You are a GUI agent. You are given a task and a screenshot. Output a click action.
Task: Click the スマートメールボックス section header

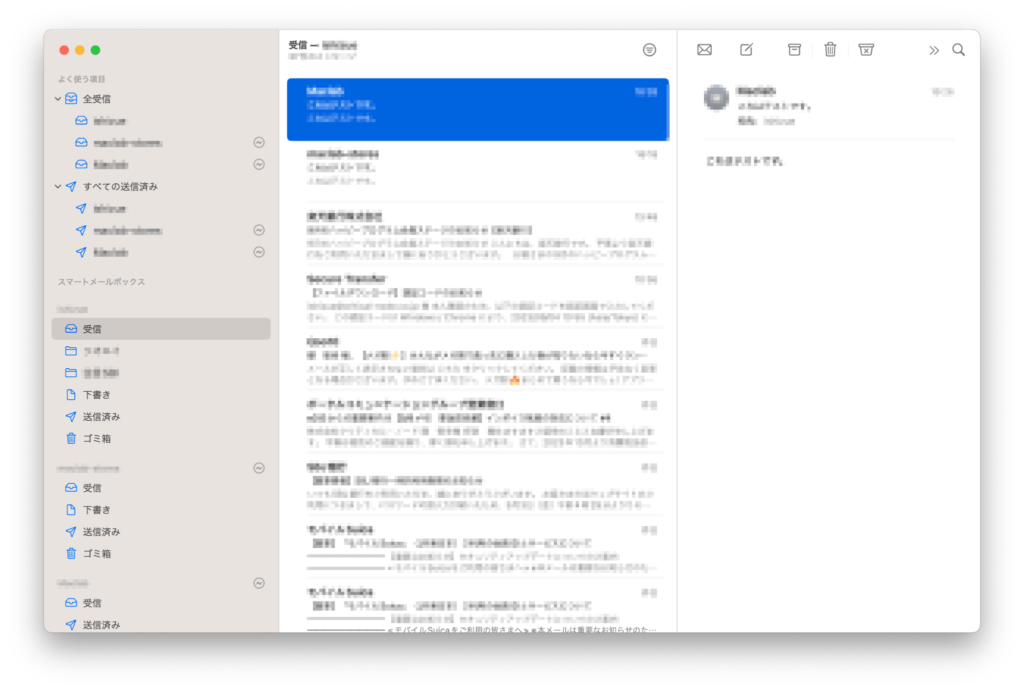[101, 282]
